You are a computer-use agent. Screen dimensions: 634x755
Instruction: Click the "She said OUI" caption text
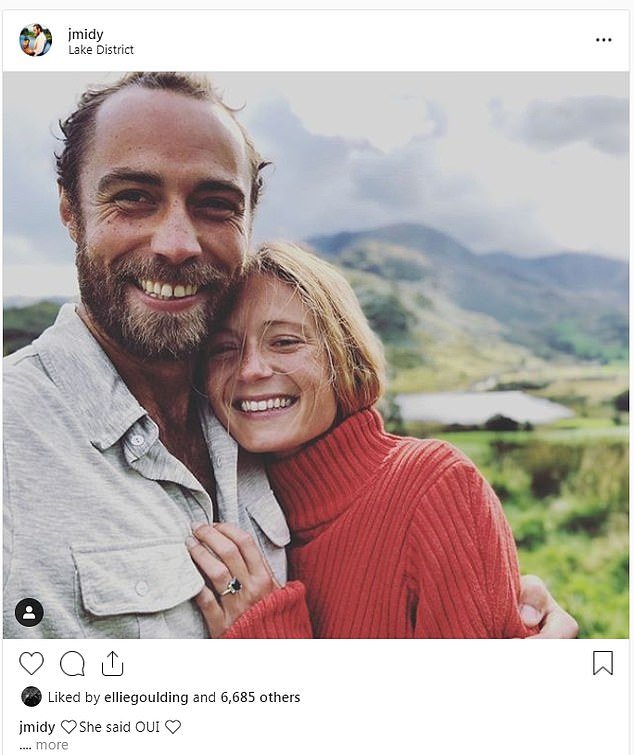(x=119, y=727)
